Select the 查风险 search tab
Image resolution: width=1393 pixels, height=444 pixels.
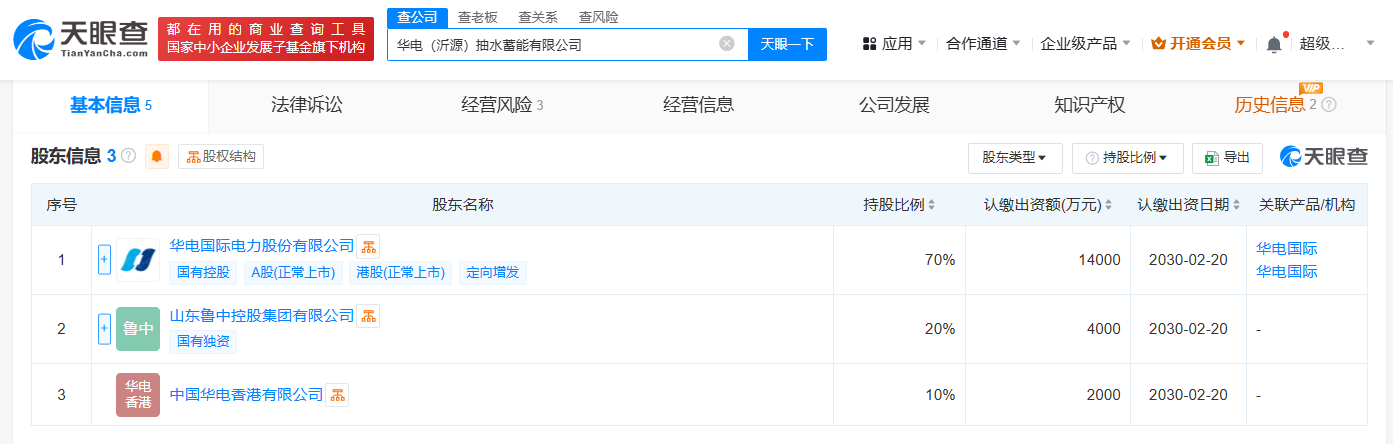click(x=598, y=17)
